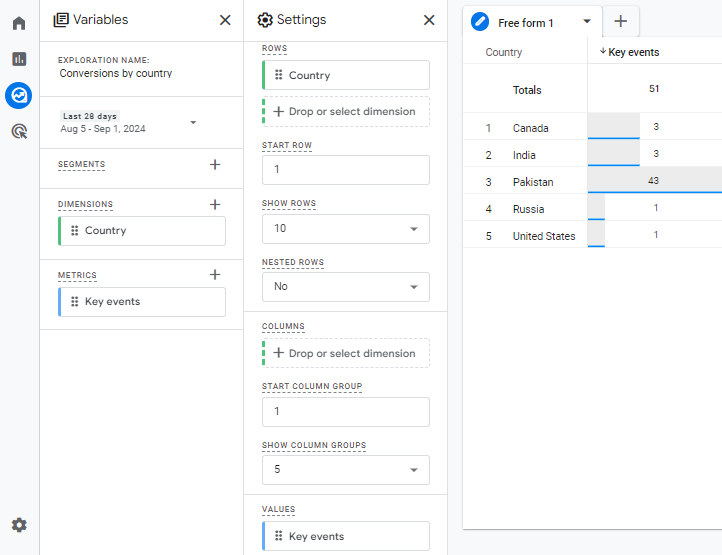Grab the Key events metric drag handle in Variables
The height and width of the screenshot is (555, 722).
pyautogui.click(x=74, y=302)
